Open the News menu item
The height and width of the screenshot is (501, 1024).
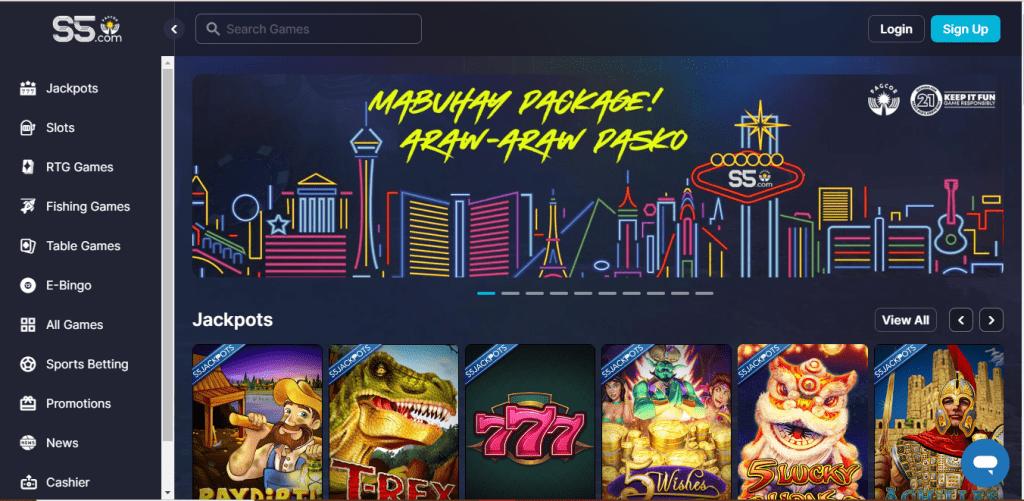[x=62, y=443]
